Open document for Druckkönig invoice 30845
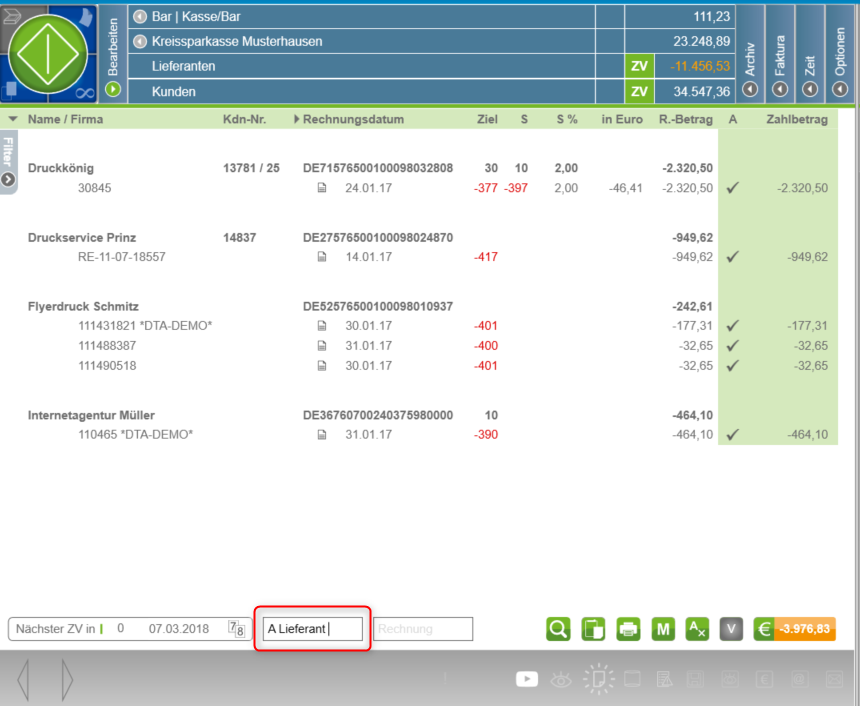This screenshot has height=706, width=860. [322, 188]
